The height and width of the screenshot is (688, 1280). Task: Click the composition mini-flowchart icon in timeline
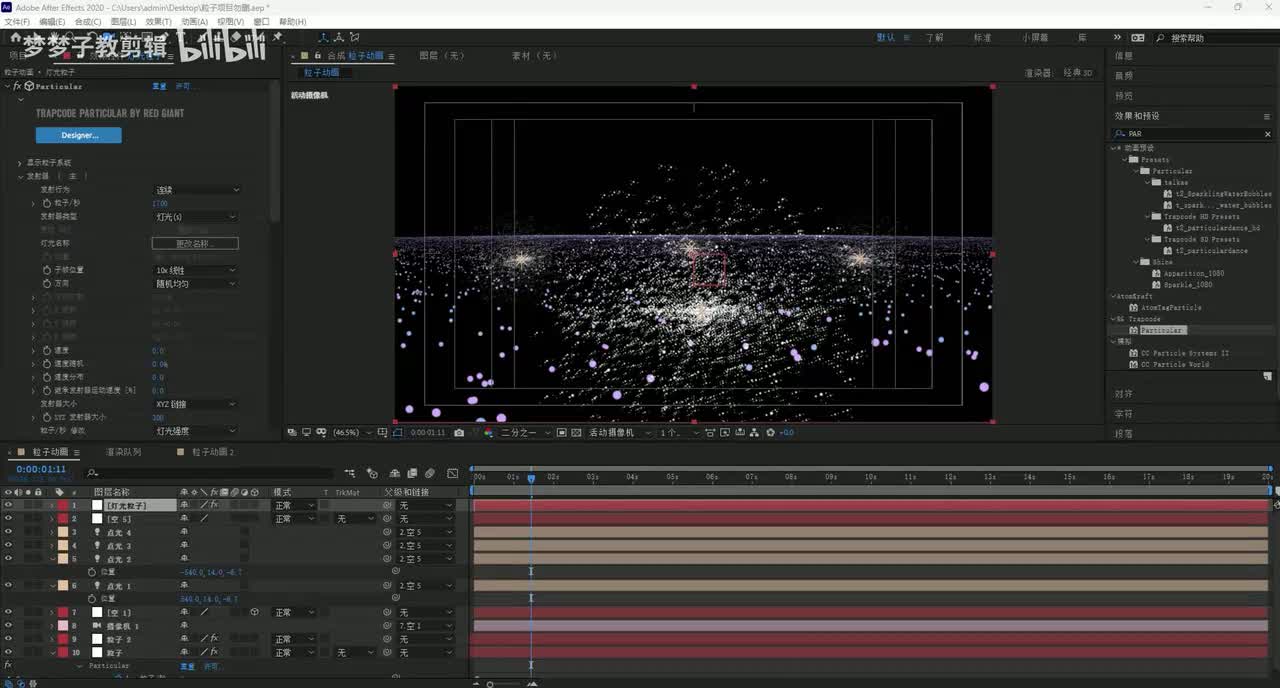(350, 473)
